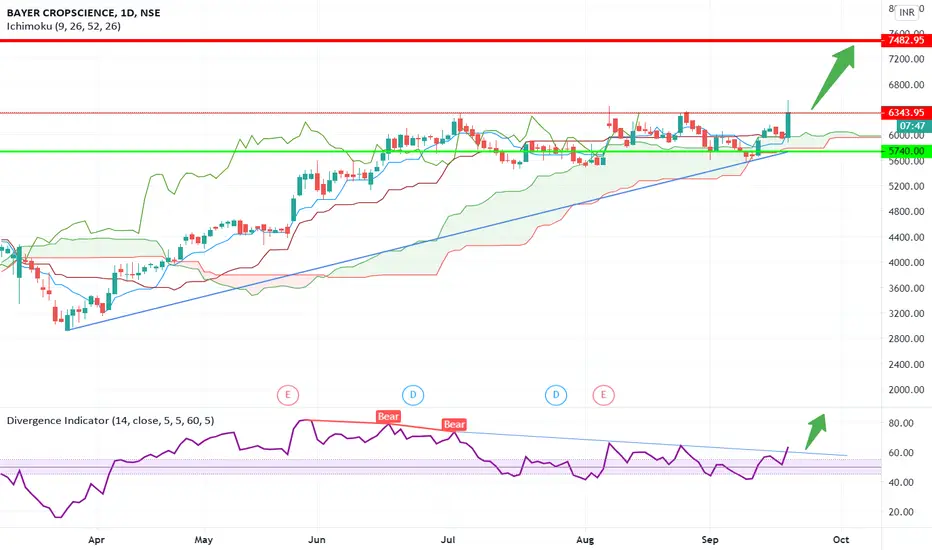Click the second Bear divergence label
The image size is (932, 550).
[x=454, y=425]
